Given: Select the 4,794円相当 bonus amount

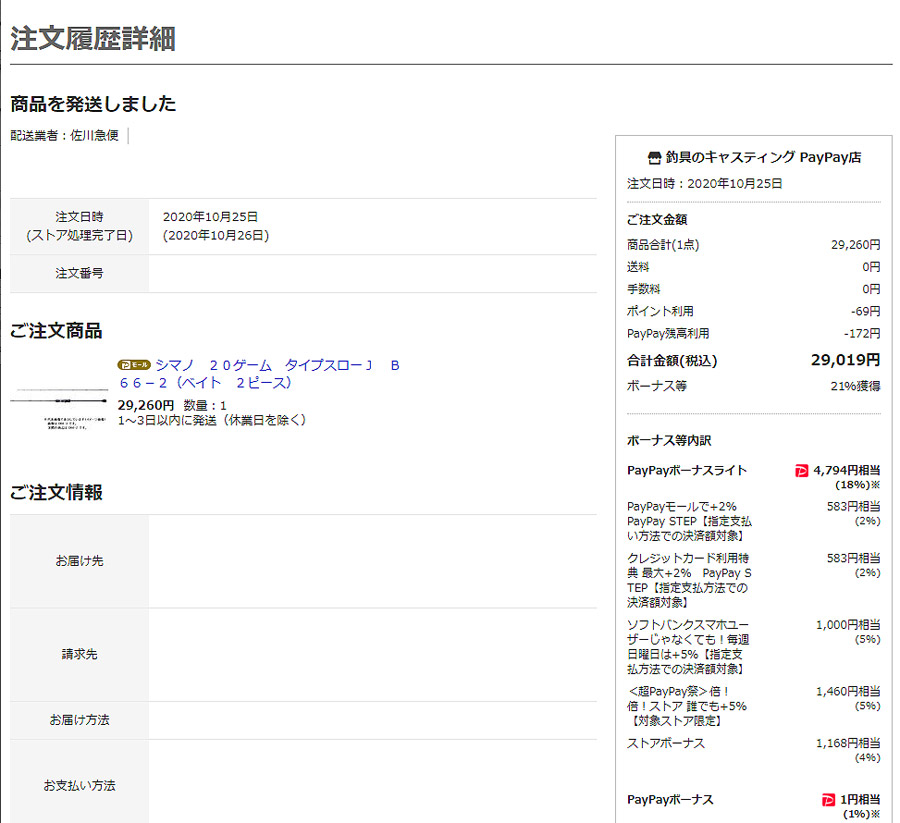Looking at the screenshot, I should (847, 470).
